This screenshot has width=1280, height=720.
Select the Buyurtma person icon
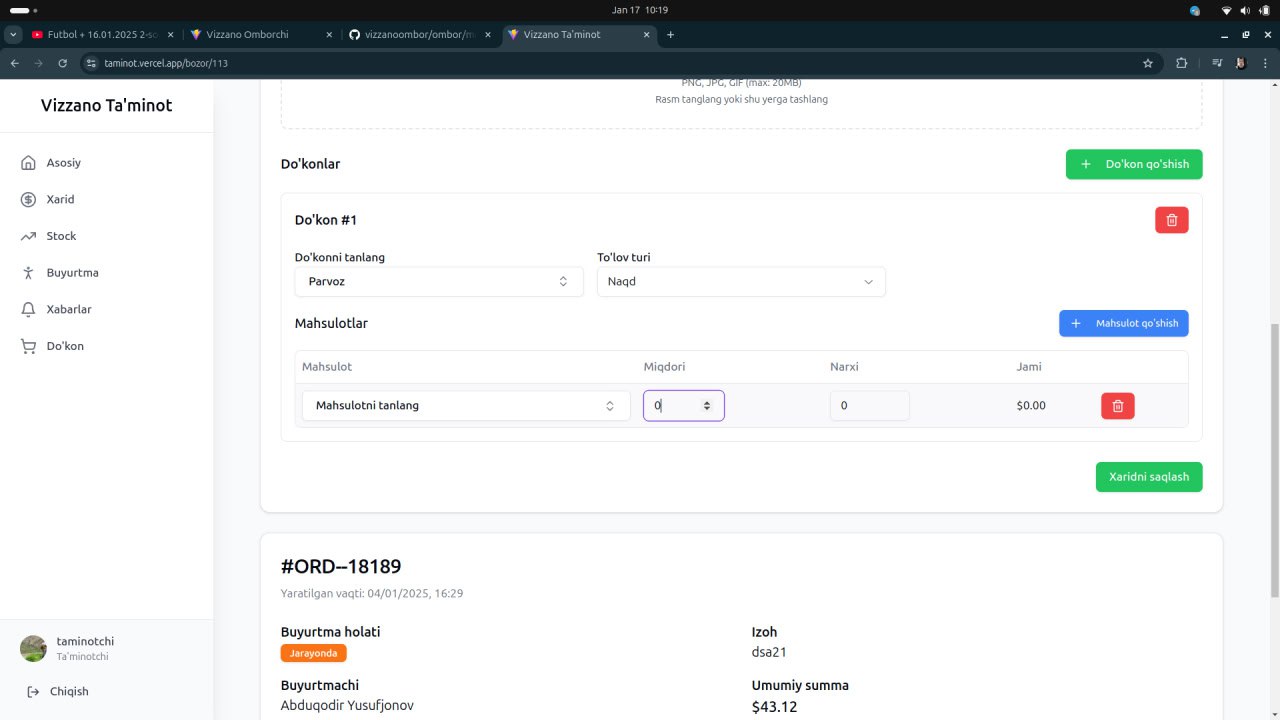[28, 273]
